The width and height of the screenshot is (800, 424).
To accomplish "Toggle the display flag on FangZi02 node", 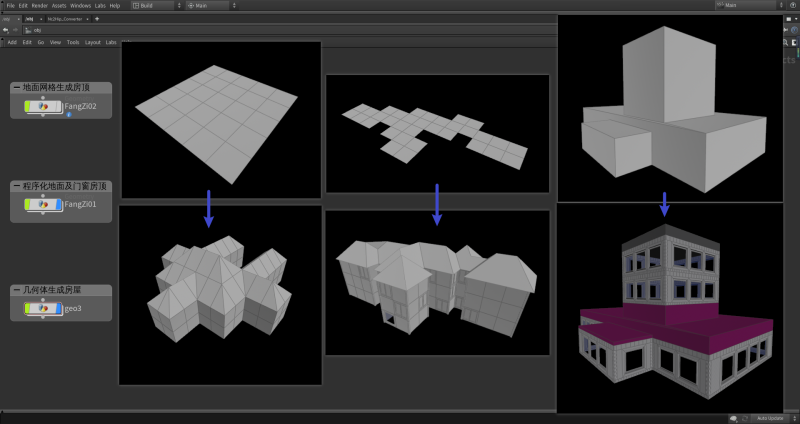I will (59, 106).
